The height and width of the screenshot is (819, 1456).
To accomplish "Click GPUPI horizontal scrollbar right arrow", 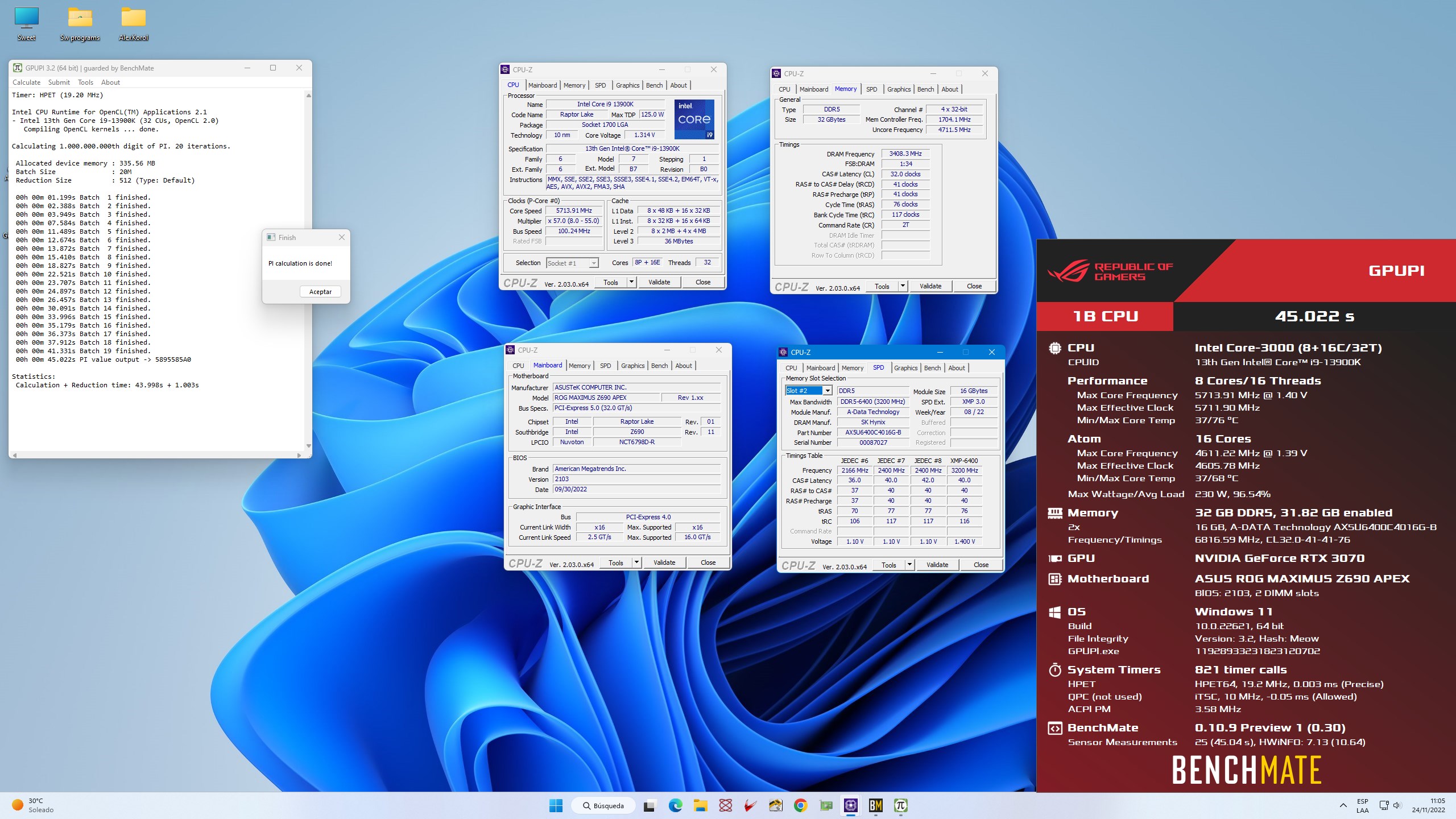I will pyautogui.click(x=299, y=455).
